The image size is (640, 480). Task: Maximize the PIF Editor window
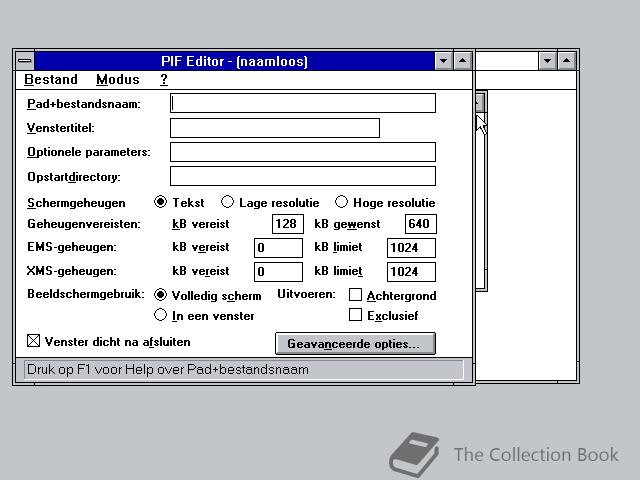point(462,61)
